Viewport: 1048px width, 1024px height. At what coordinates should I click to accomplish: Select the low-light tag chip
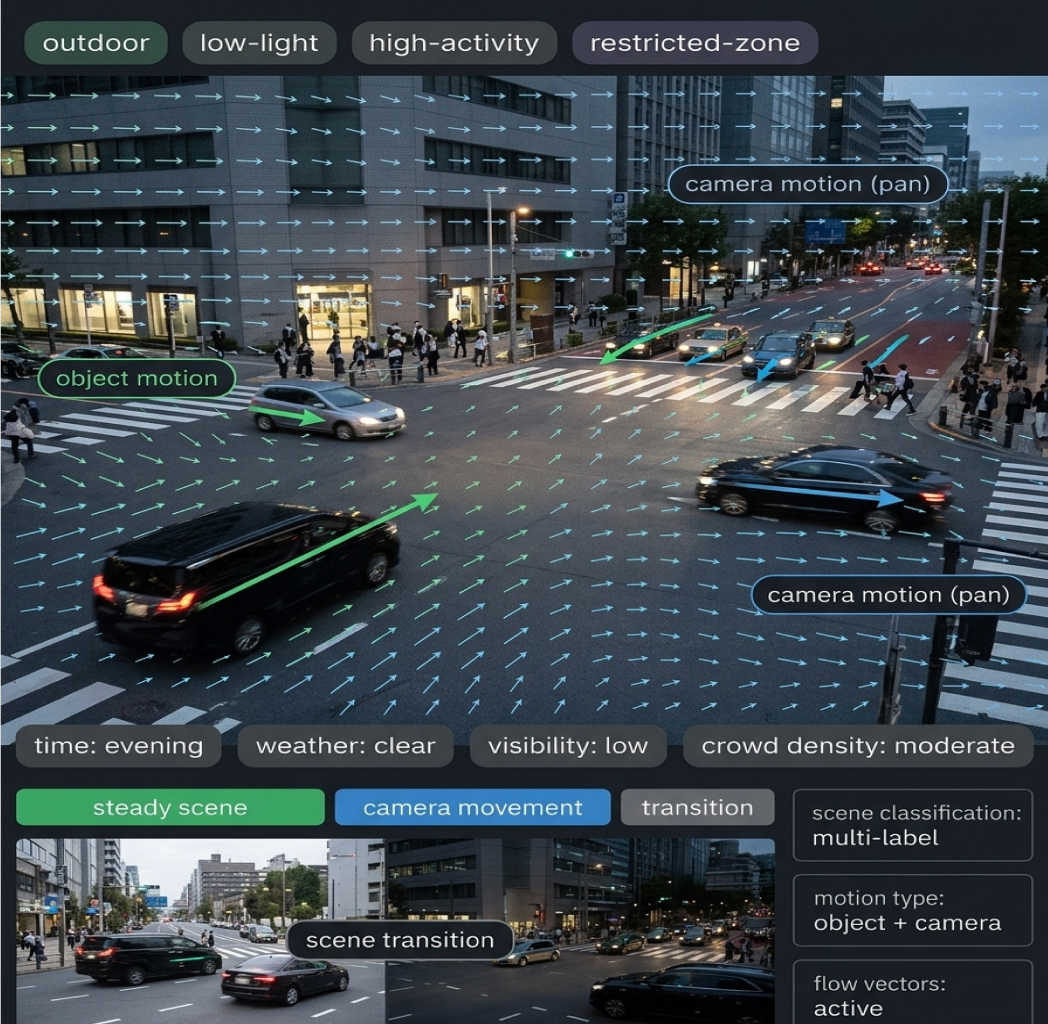[259, 43]
